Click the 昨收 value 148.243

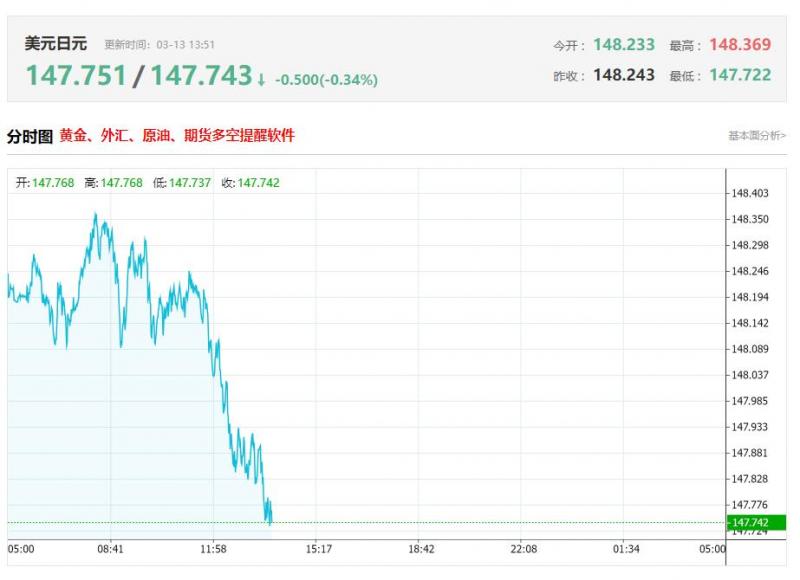(x=624, y=75)
